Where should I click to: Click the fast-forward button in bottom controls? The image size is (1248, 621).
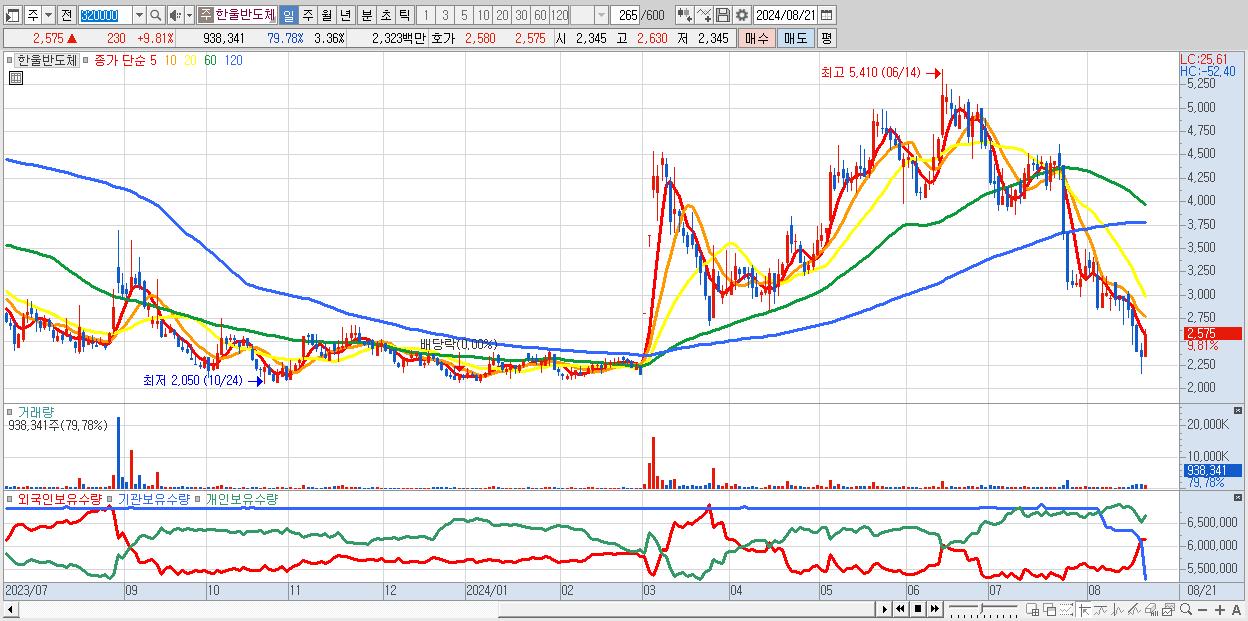point(934,609)
